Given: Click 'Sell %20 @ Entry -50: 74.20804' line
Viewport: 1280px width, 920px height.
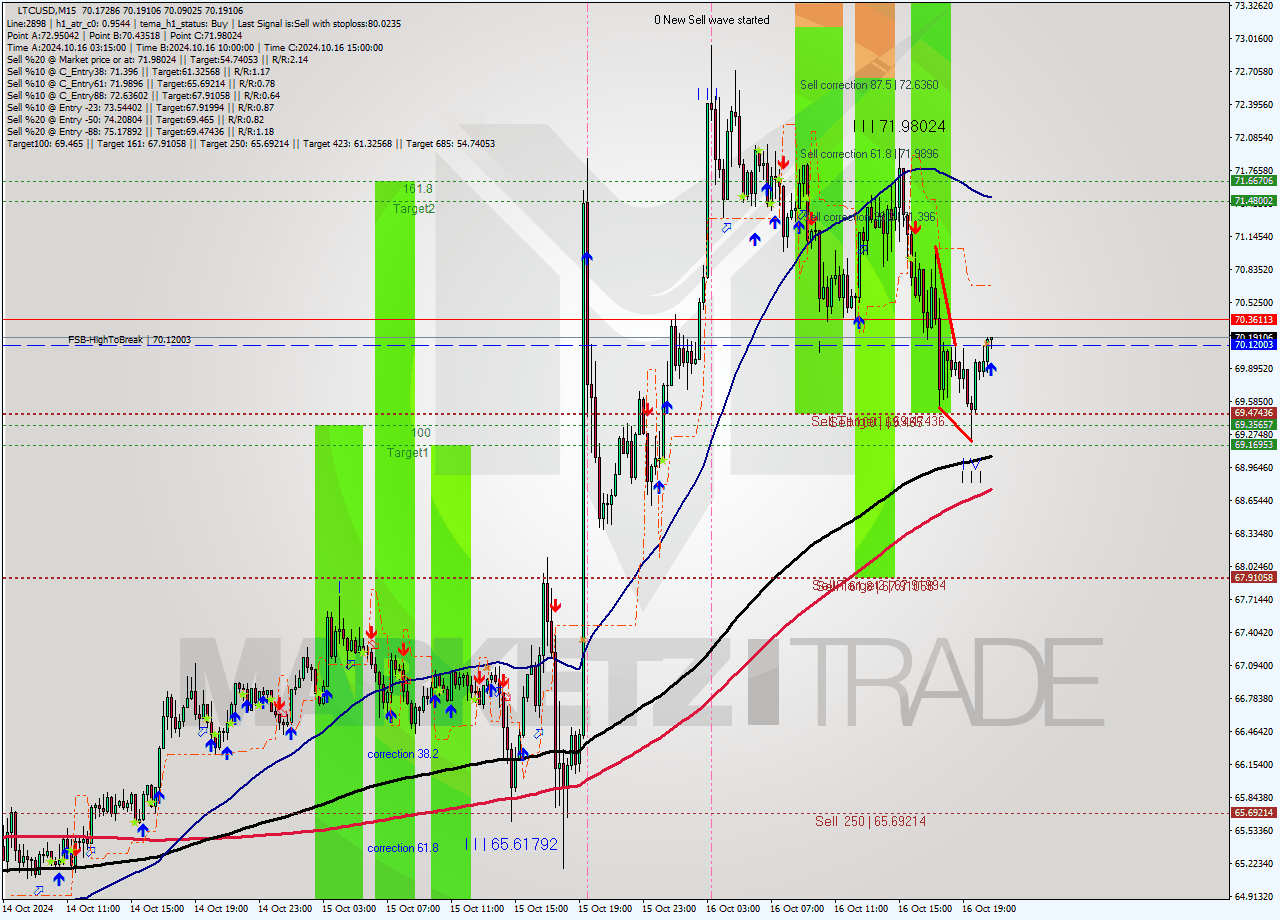Looking at the screenshot, I should coord(135,120).
